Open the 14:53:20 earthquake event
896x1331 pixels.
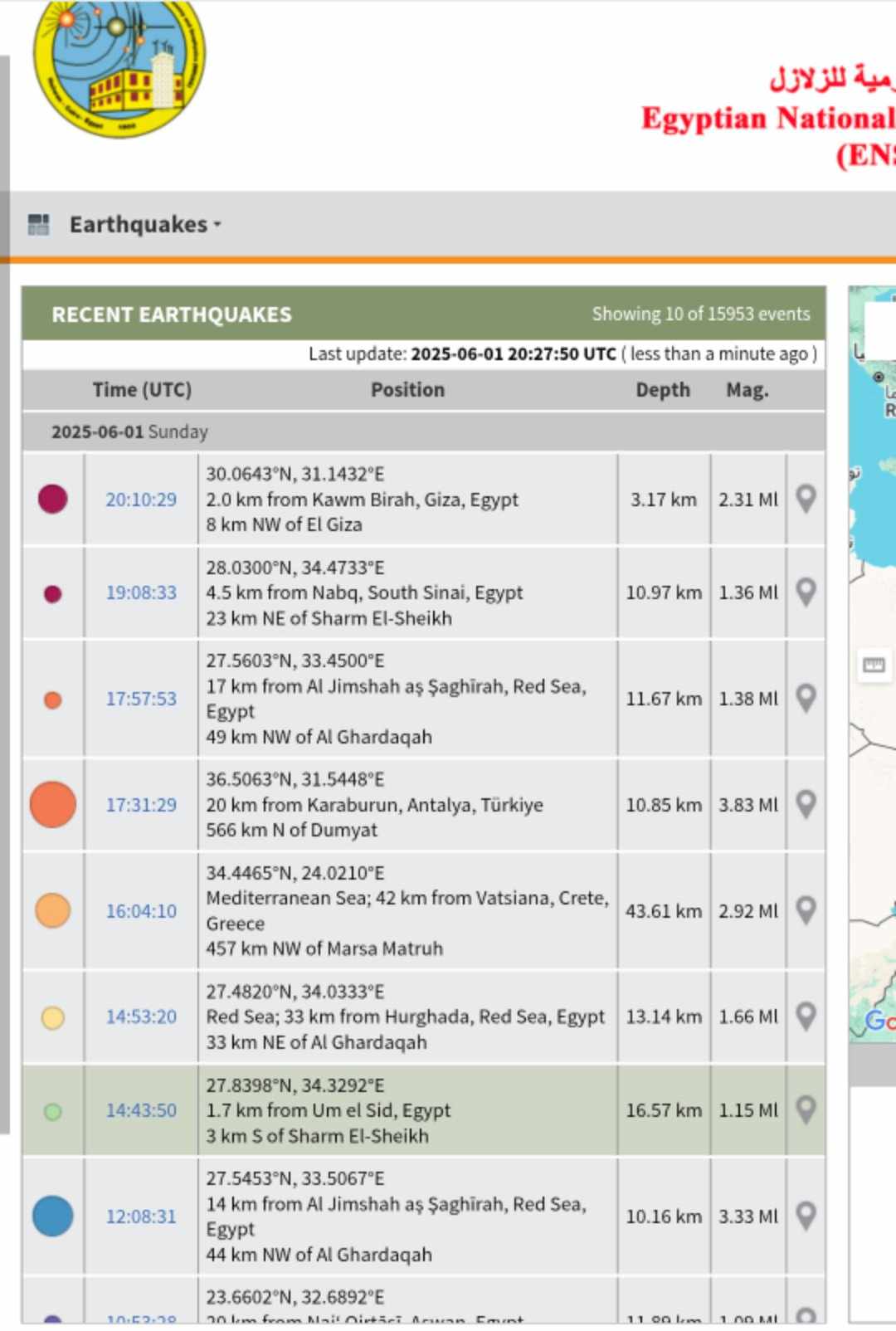(x=141, y=1017)
